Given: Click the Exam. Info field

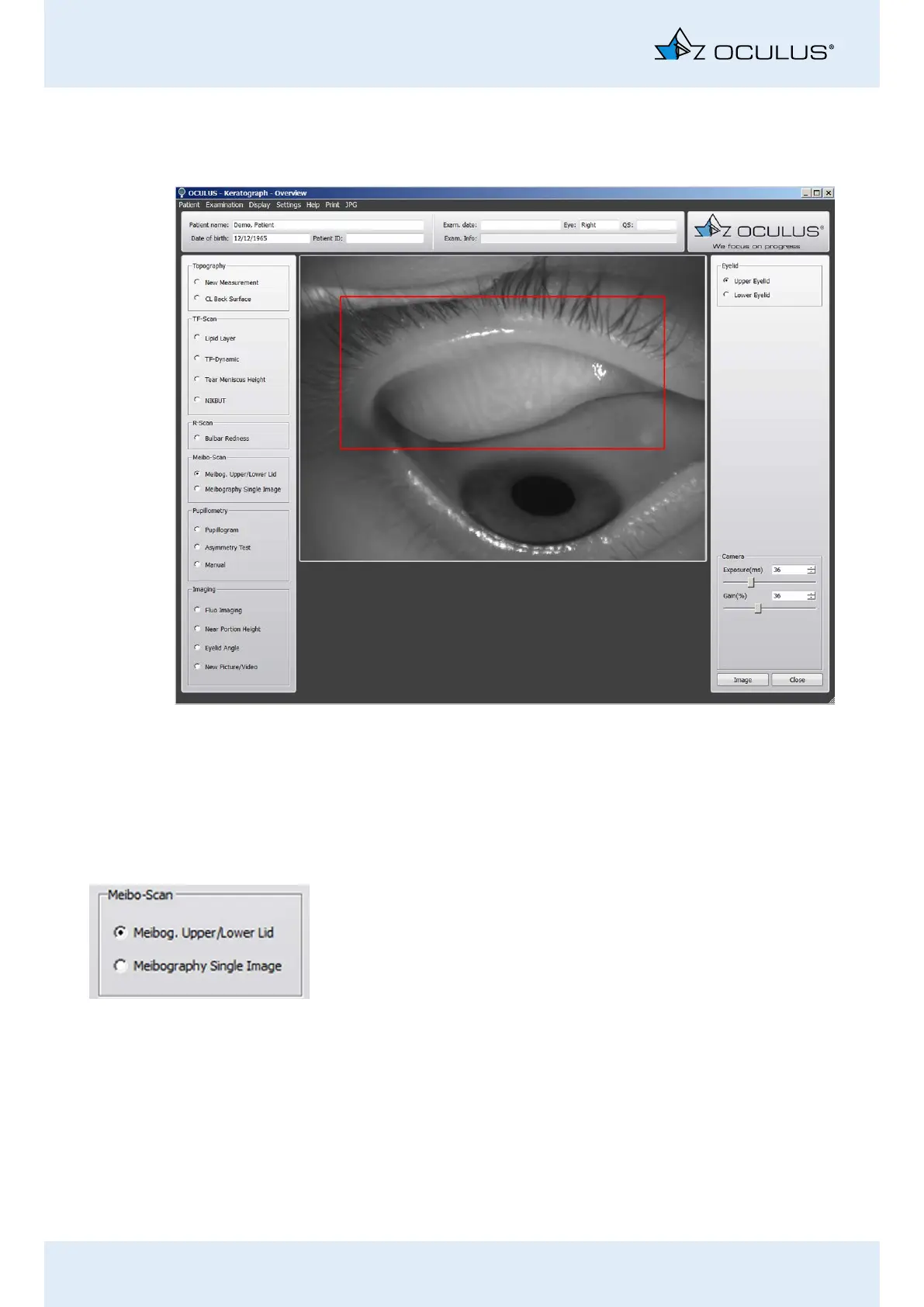Looking at the screenshot, I should [x=579, y=238].
